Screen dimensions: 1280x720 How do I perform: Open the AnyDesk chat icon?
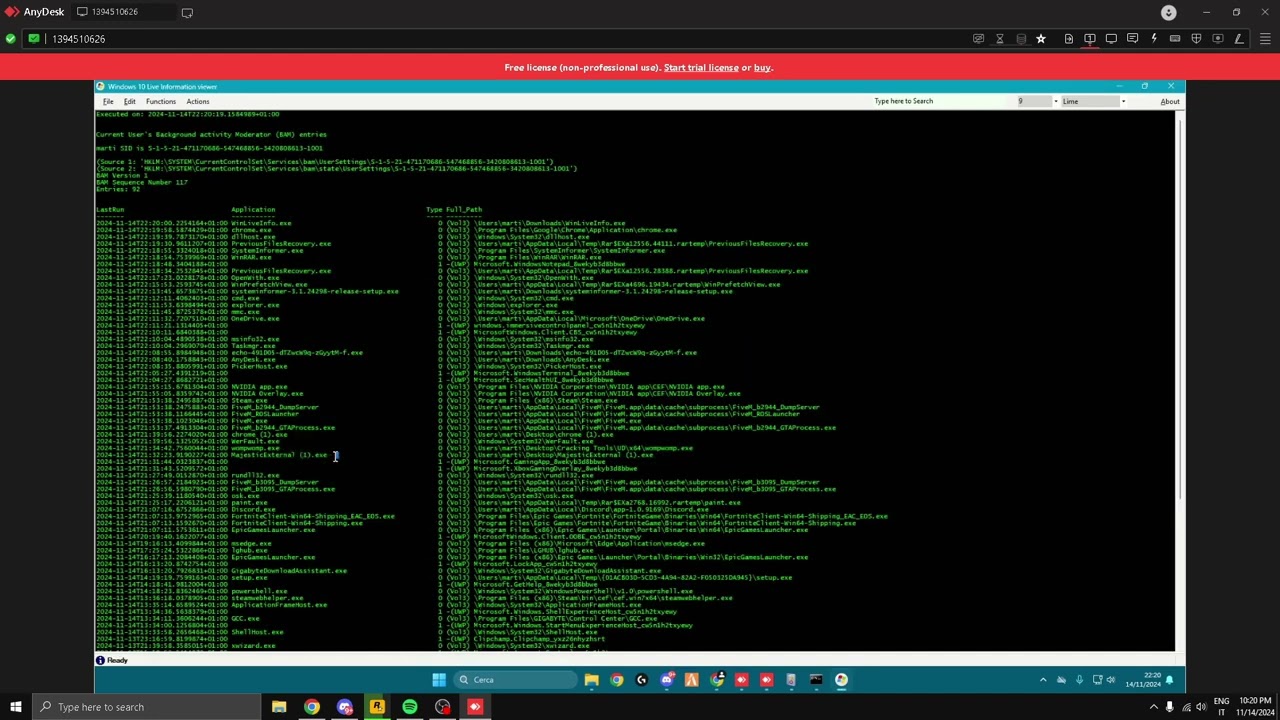point(1132,39)
